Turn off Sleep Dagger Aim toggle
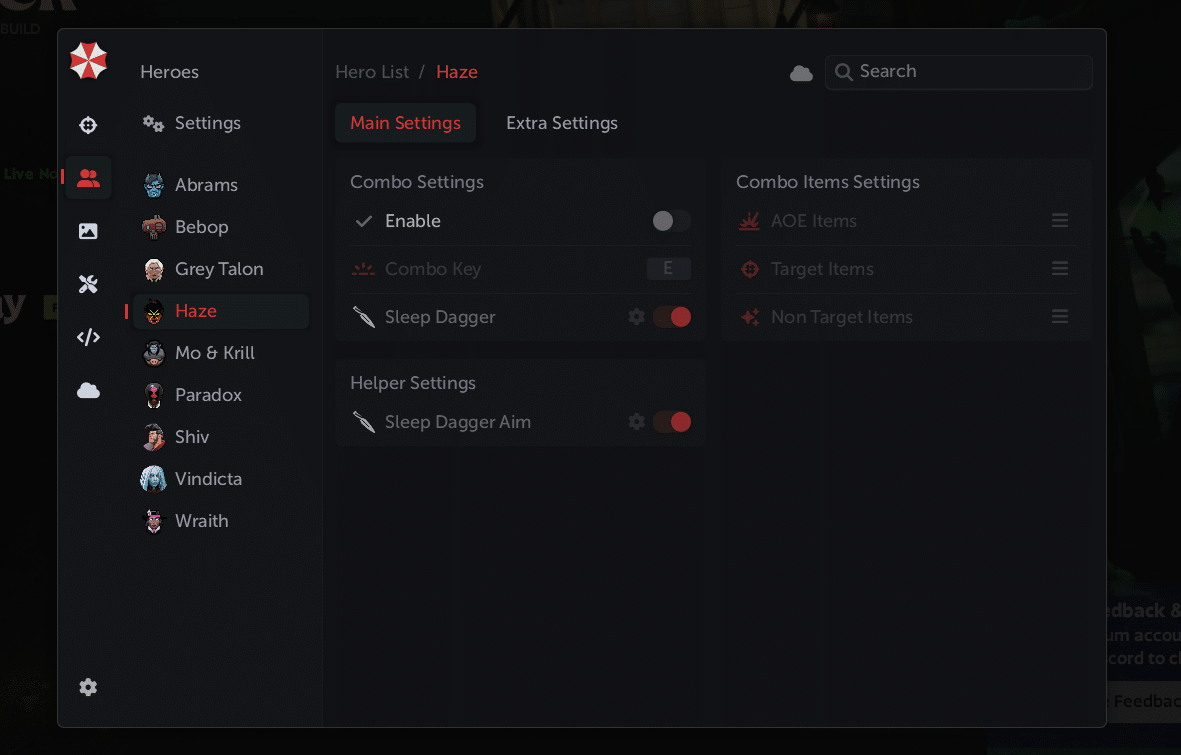 [671, 422]
